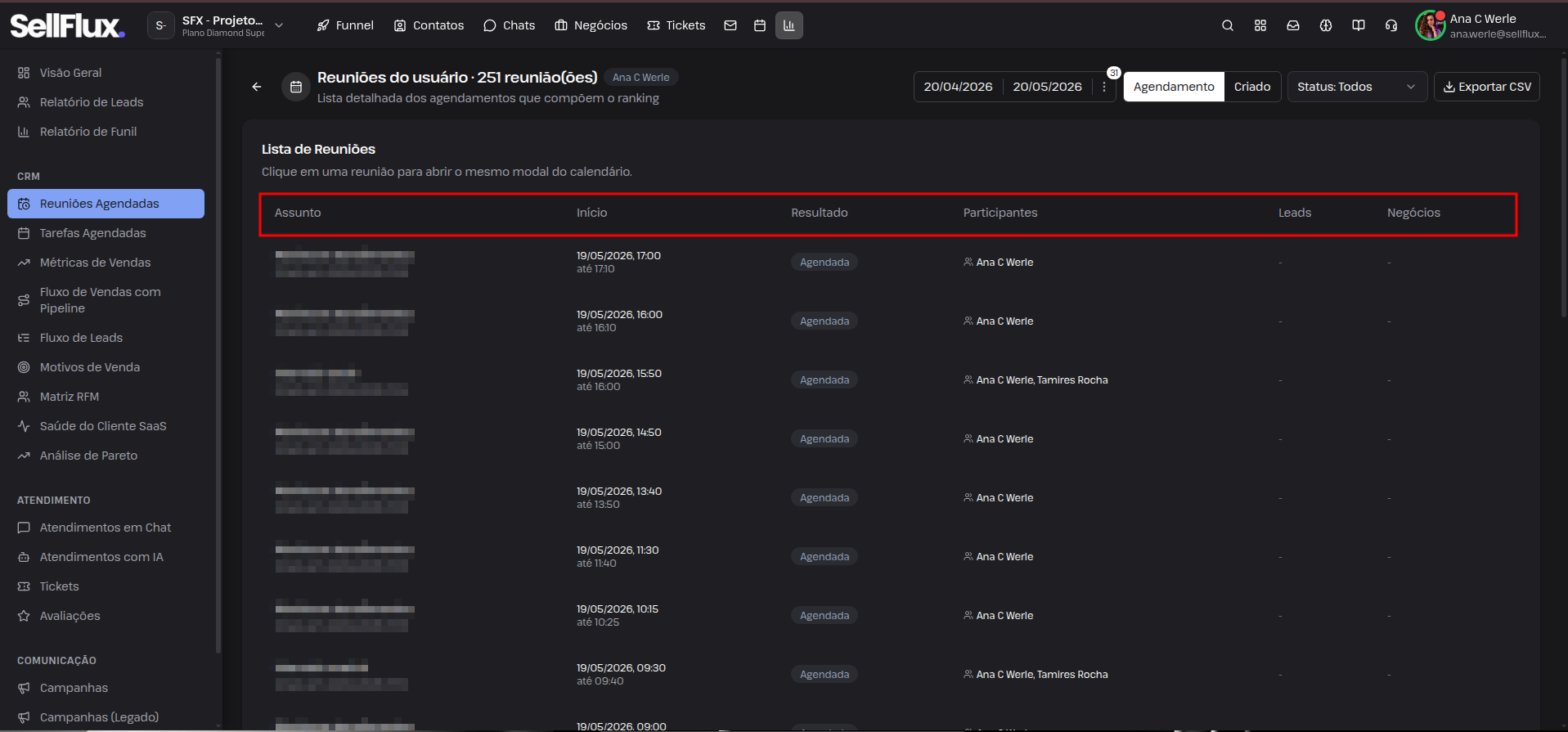Screen dimensions: 1568x732
Task: Open the meeting at 19/05/2026, 15:50
Action: (890, 380)
